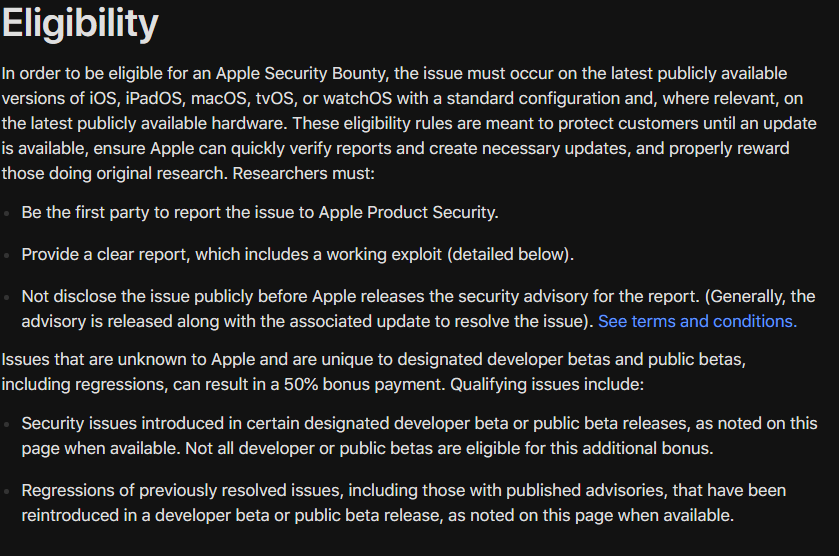This screenshot has width=839, height=556.
Task: Click the Eligibility heading
Action: 80,23
